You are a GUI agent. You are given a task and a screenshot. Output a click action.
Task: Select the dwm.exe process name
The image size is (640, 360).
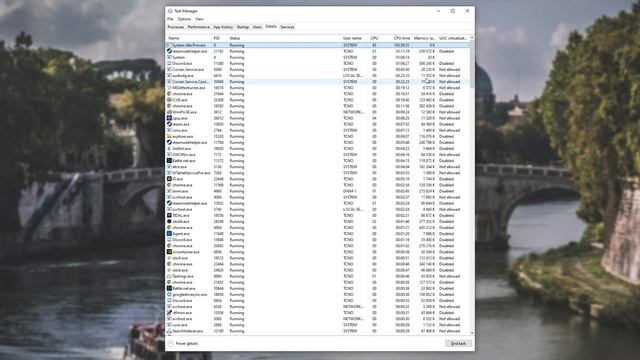pyautogui.click(x=180, y=191)
